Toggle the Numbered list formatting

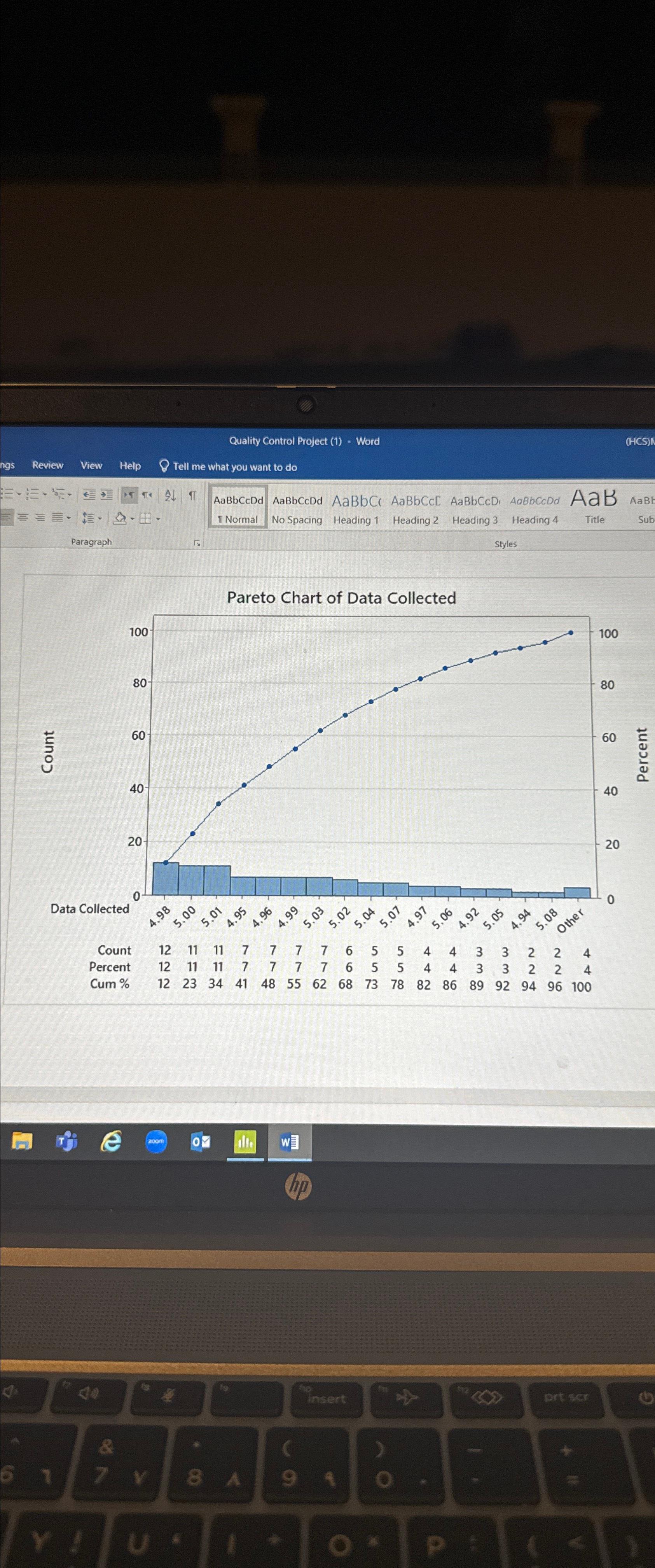[x=33, y=494]
